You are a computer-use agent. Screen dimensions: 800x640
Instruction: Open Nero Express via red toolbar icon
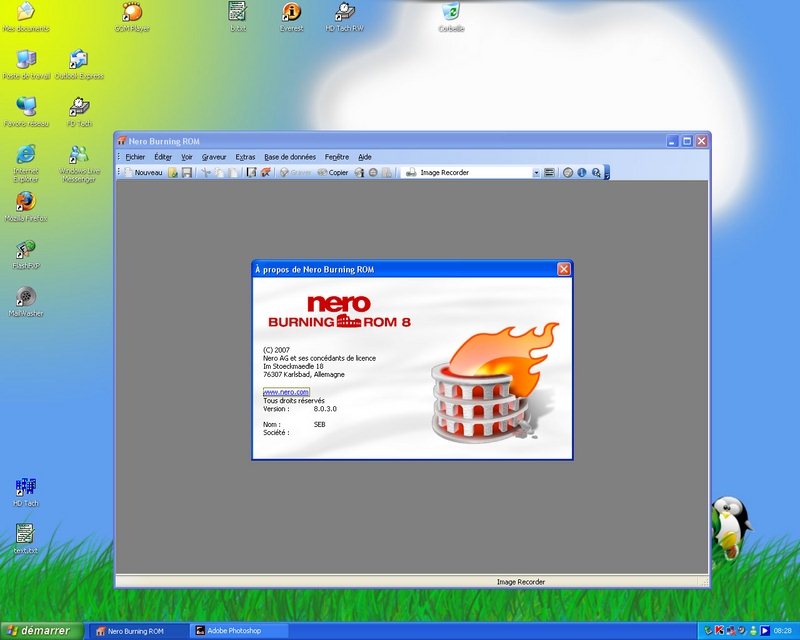265,173
